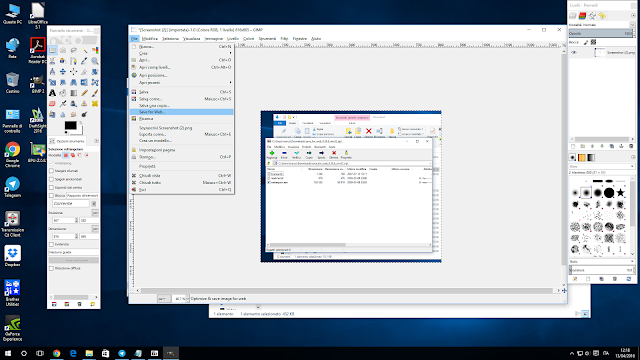The width and height of the screenshot is (640, 360).
Task: Select the Airbrush tool
Action: [x=63, y=104]
